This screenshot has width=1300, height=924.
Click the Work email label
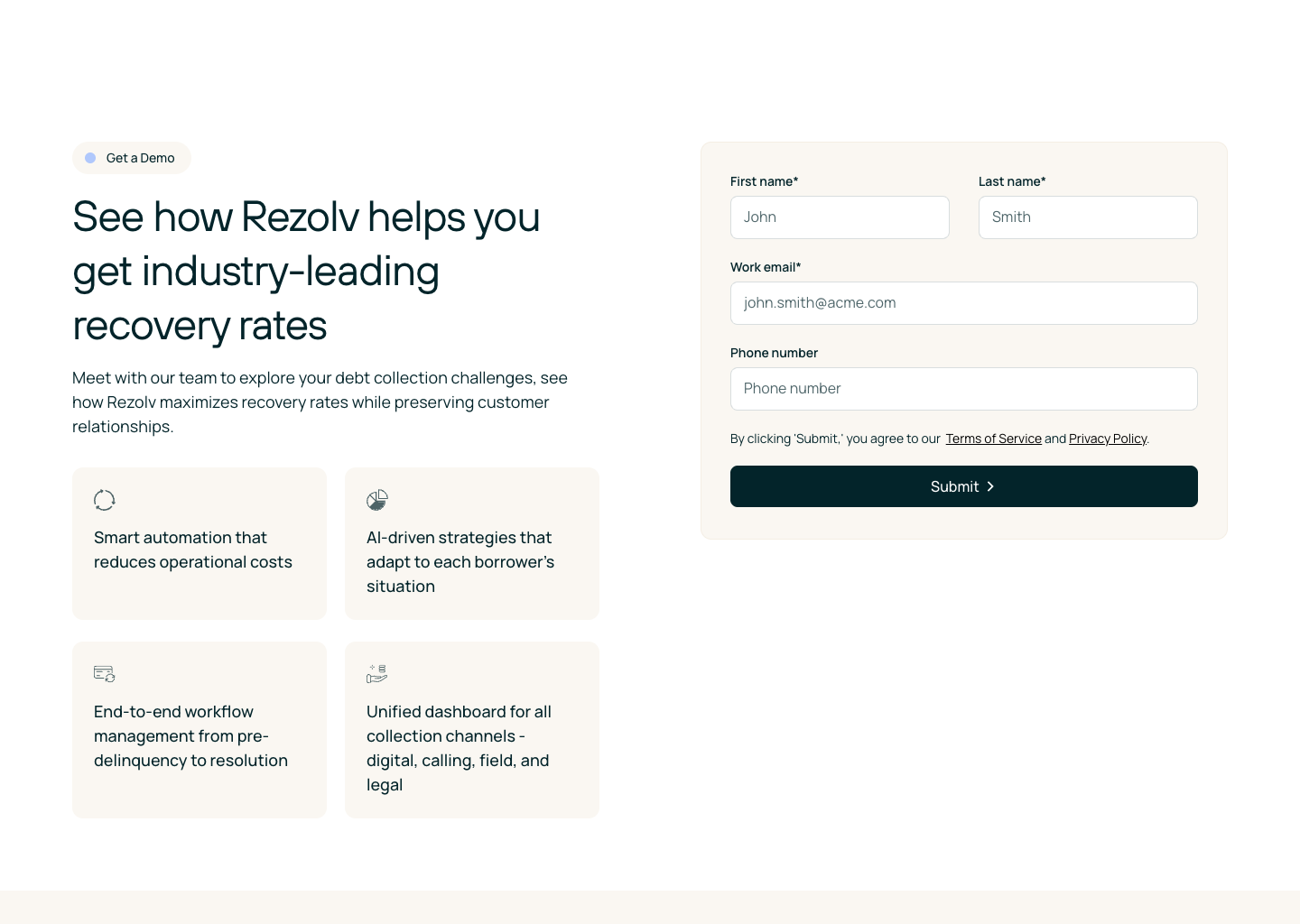point(766,267)
